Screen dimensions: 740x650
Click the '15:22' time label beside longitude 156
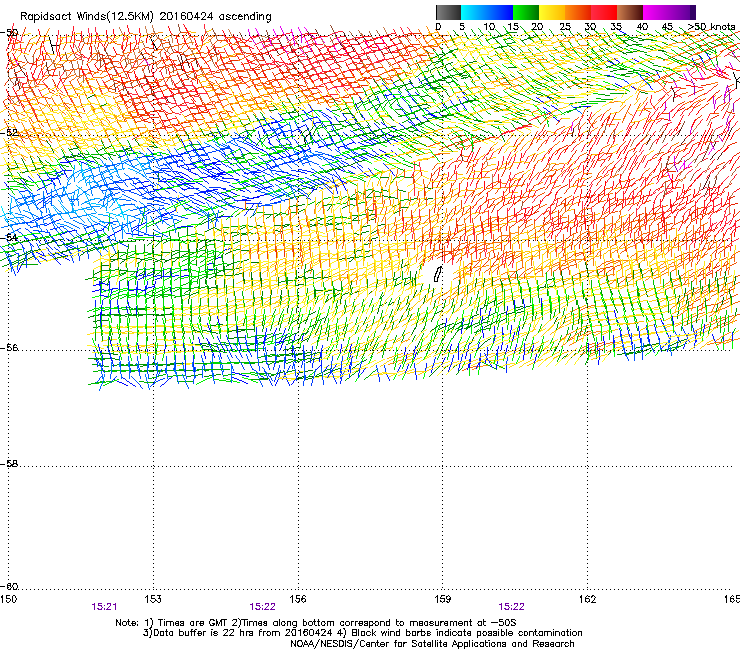pyautogui.click(x=262, y=607)
